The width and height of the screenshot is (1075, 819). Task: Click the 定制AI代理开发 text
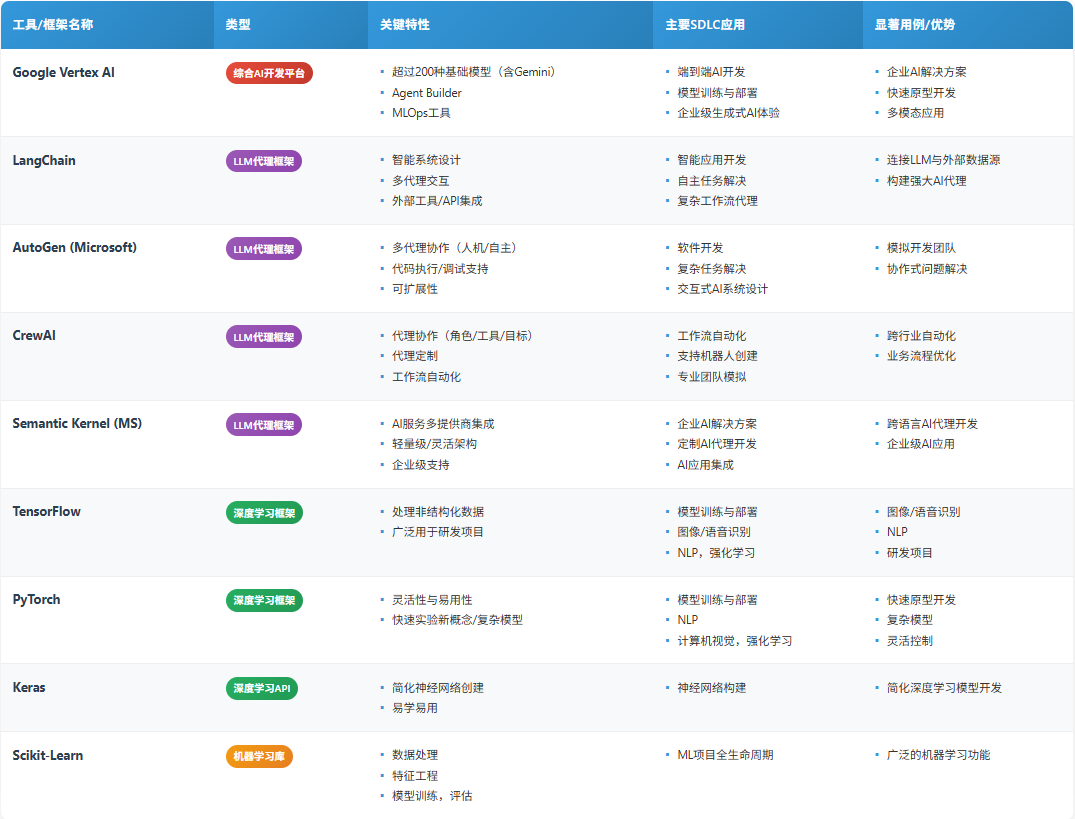click(x=717, y=444)
